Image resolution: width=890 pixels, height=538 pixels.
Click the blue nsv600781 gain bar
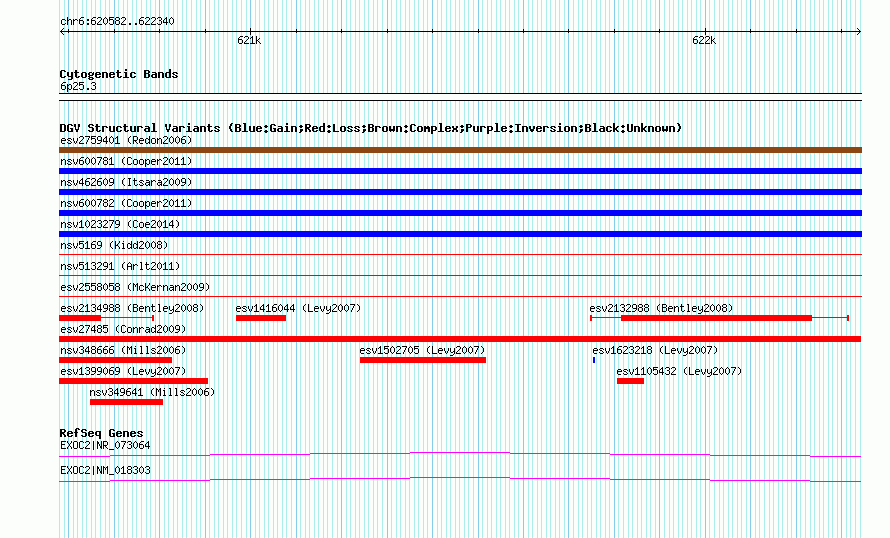tap(460, 171)
